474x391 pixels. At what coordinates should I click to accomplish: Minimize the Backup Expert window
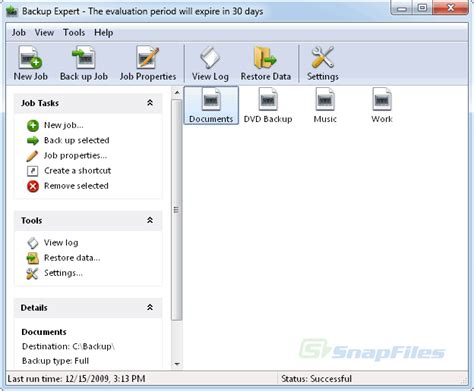(402, 8)
